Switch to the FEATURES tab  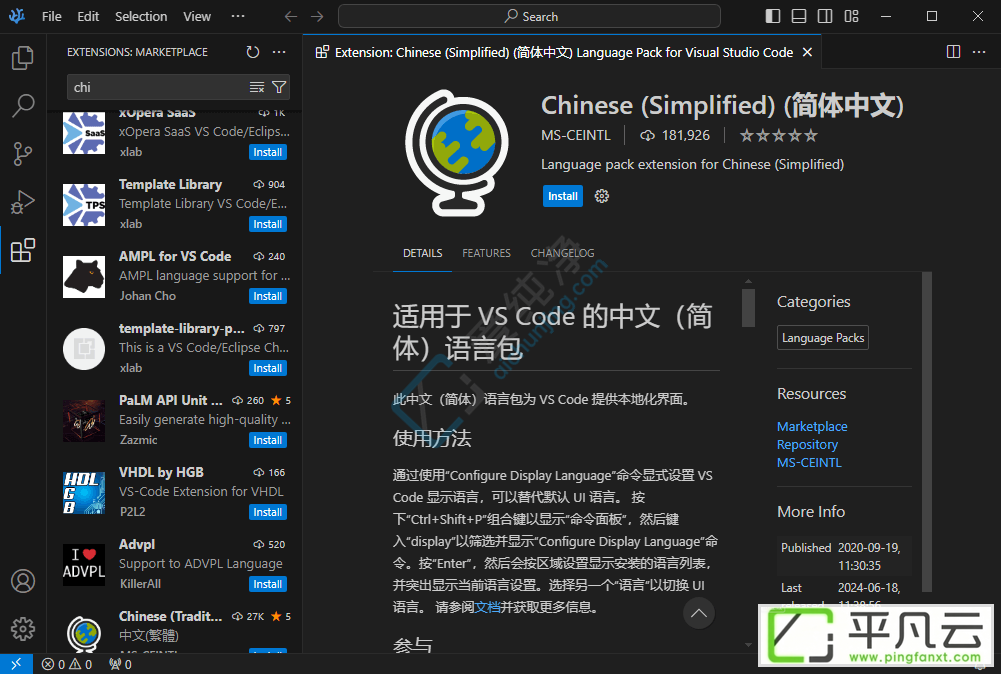tap(486, 253)
